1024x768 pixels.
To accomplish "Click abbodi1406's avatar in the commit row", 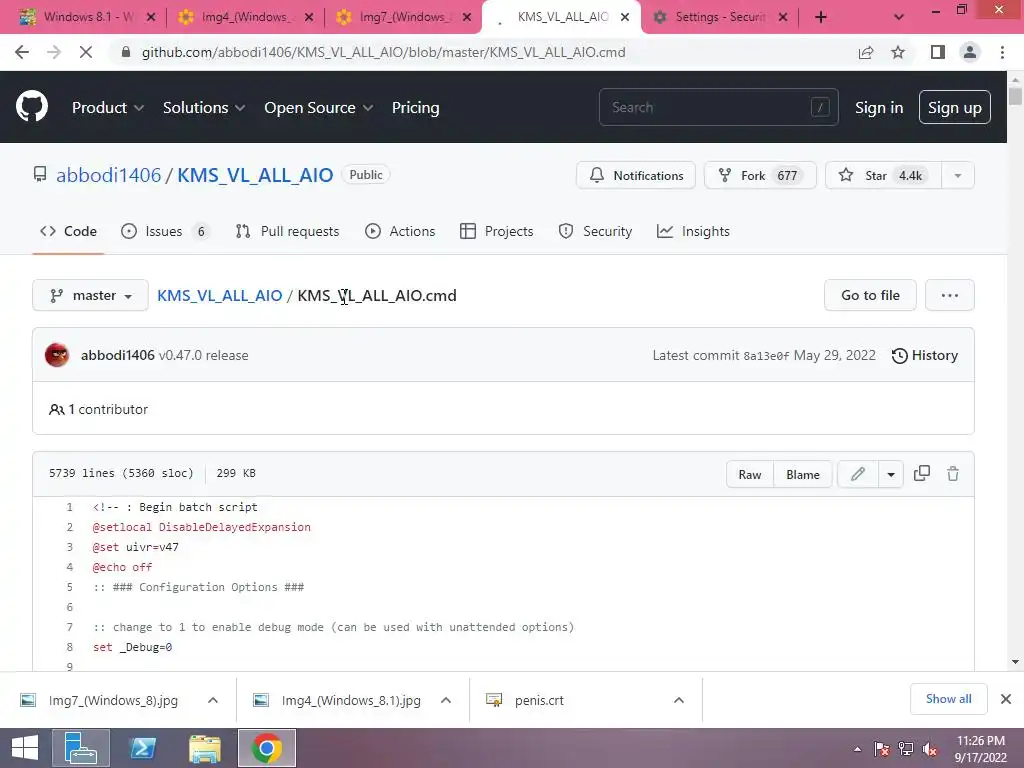I will pyautogui.click(x=57, y=355).
